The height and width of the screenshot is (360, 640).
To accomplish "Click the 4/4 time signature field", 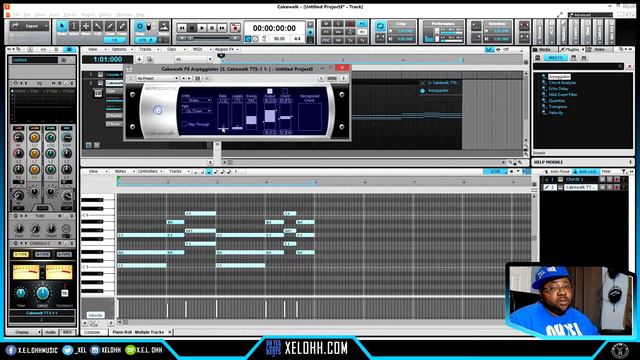I will click(297, 39).
